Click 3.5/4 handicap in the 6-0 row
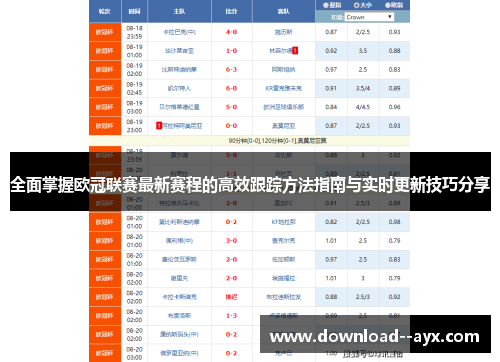 (x=363, y=88)
